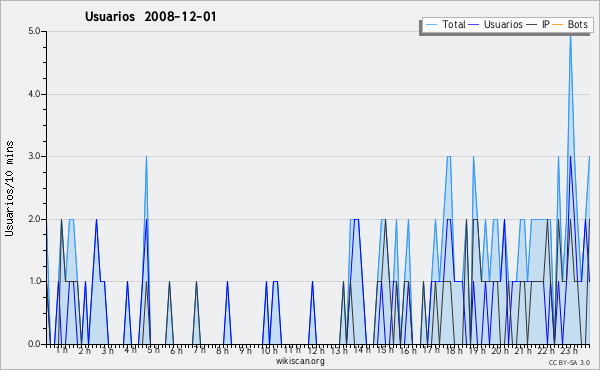Click the '2 h' x-axis label
This screenshot has height=370, width=600.
pyautogui.click(x=85, y=350)
